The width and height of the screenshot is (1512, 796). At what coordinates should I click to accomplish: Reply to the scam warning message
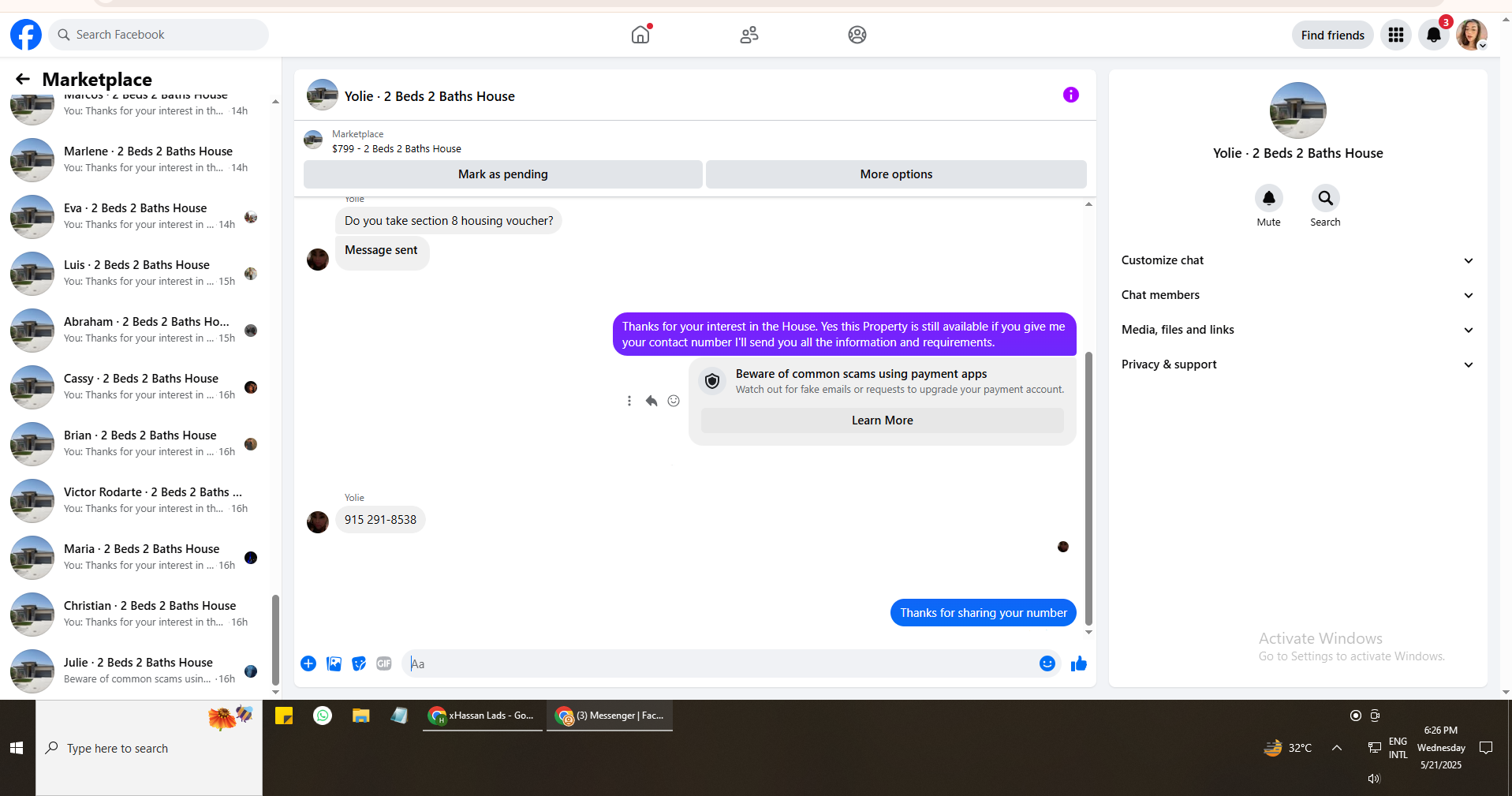tap(651, 401)
